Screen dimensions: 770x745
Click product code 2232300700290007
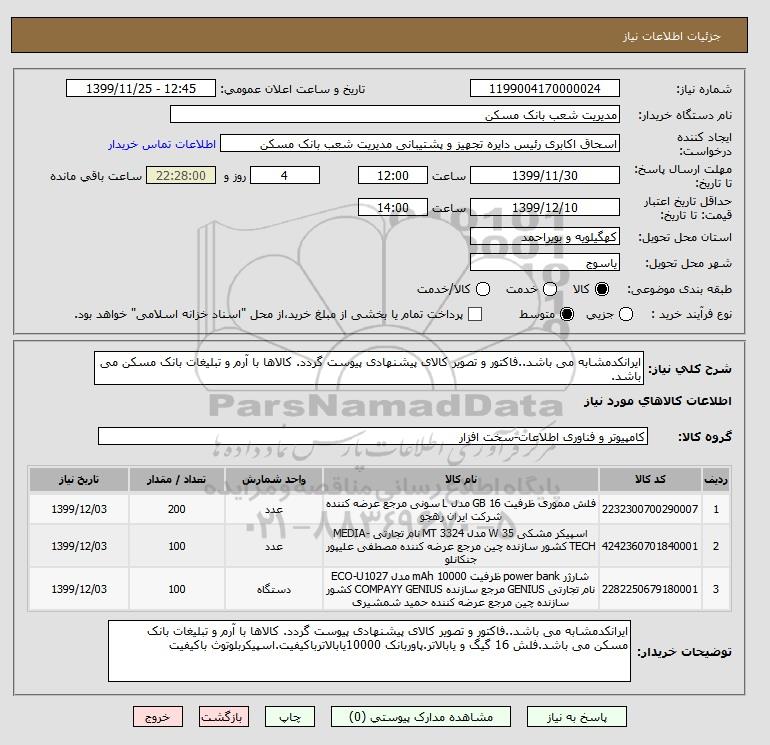[650, 509]
